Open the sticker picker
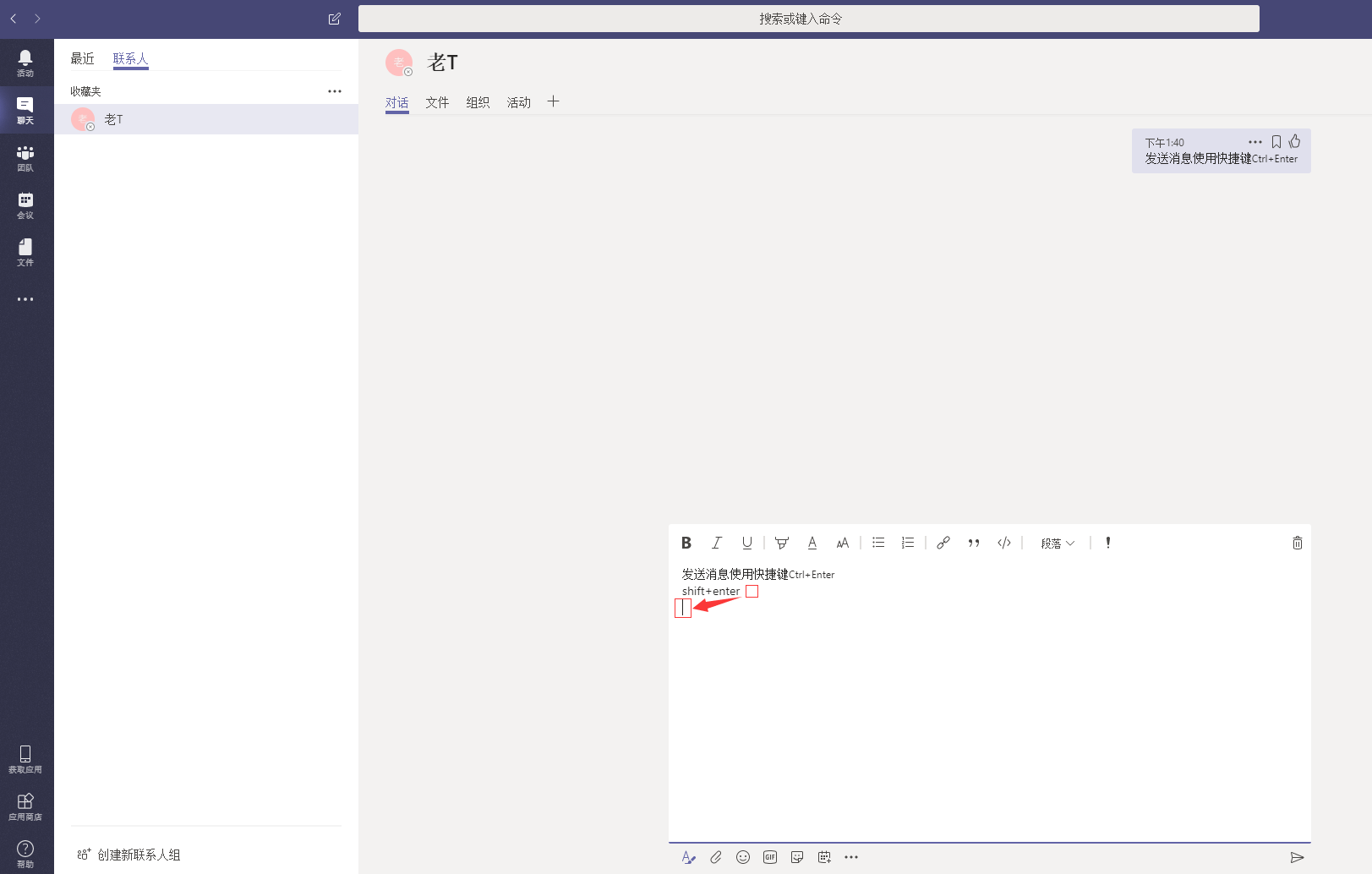The height and width of the screenshot is (874, 1372). click(797, 857)
